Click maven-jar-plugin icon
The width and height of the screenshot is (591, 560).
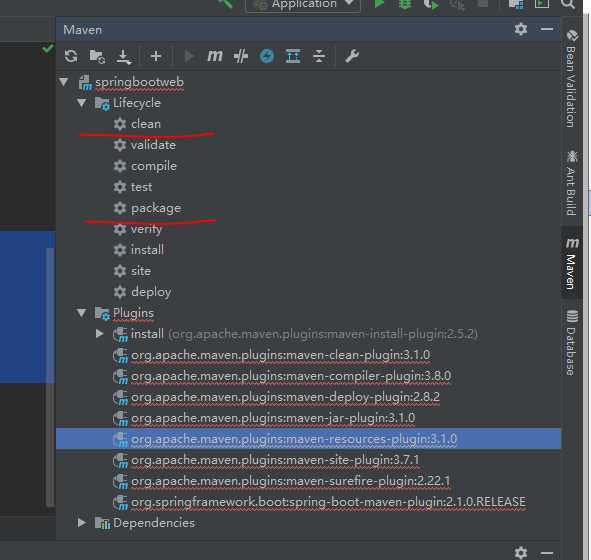tap(121, 418)
